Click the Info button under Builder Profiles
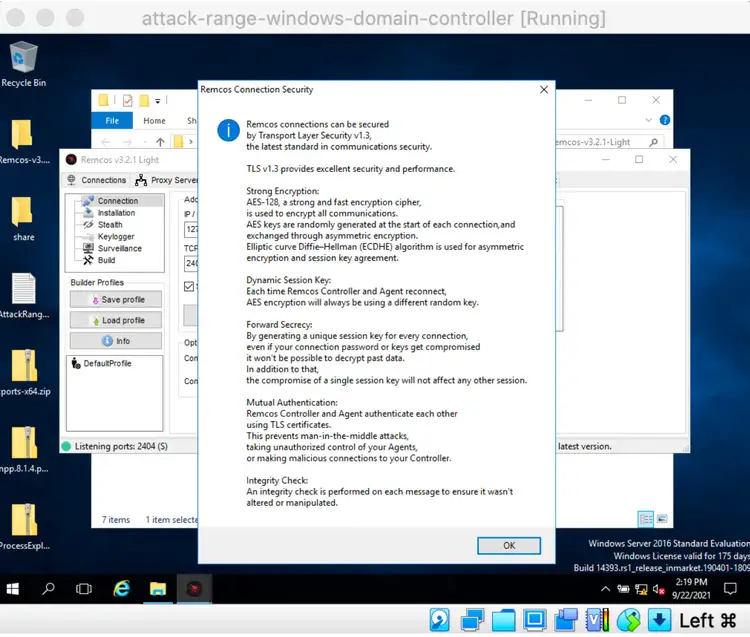 pos(114,341)
